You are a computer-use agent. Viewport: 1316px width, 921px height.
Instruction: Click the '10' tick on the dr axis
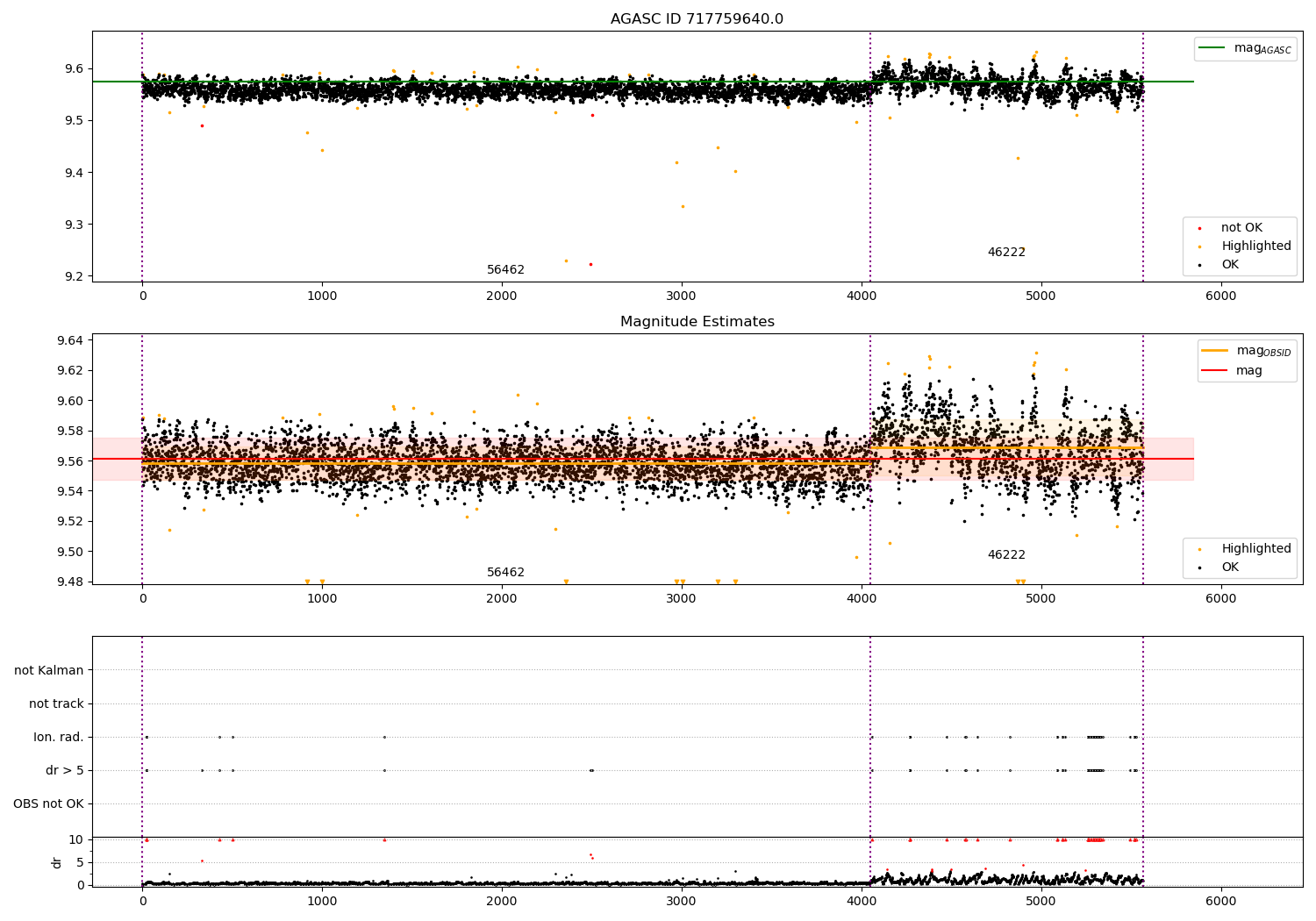tap(76, 839)
